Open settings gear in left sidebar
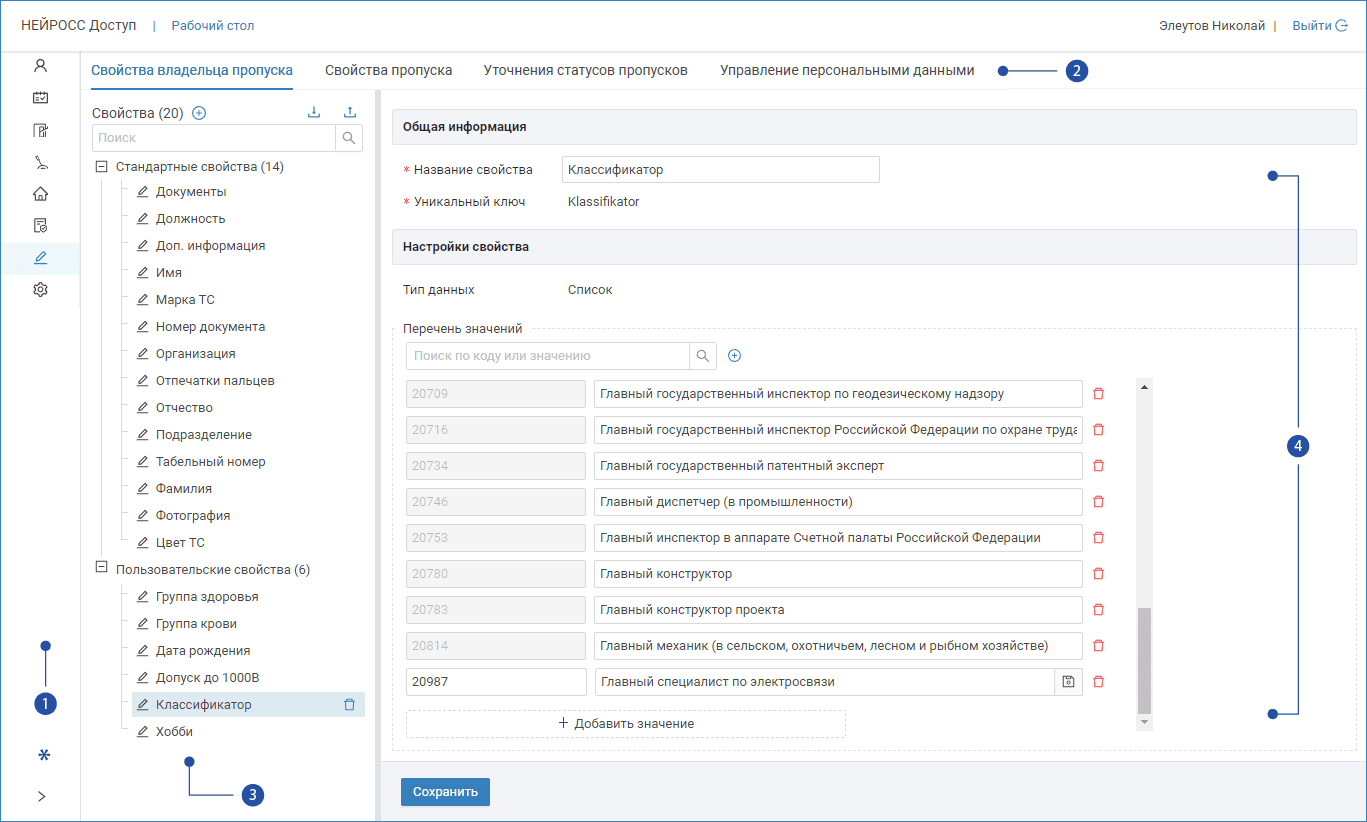The image size is (1367, 822). pyautogui.click(x=40, y=290)
